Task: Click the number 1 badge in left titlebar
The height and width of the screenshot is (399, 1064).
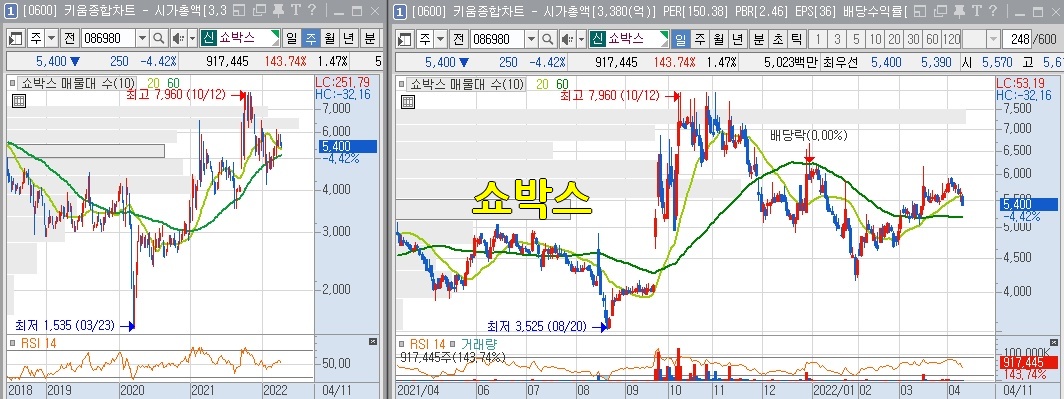Action: coord(12,11)
